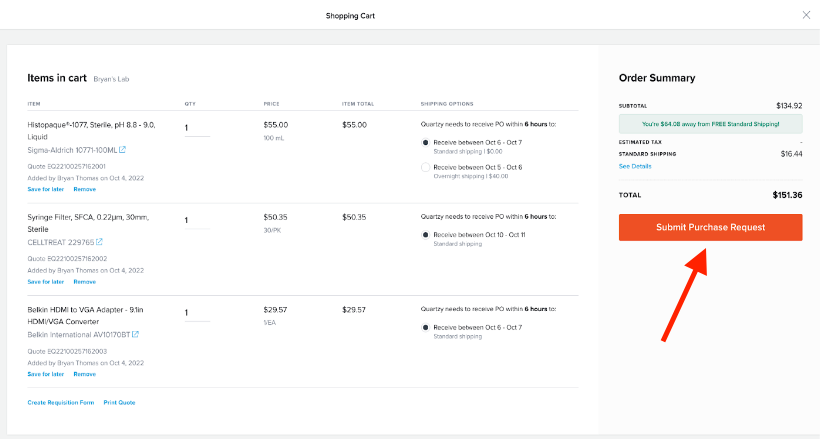Click Histopaque item total $55.00
This screenshot has height=439, width=826.
355,125
